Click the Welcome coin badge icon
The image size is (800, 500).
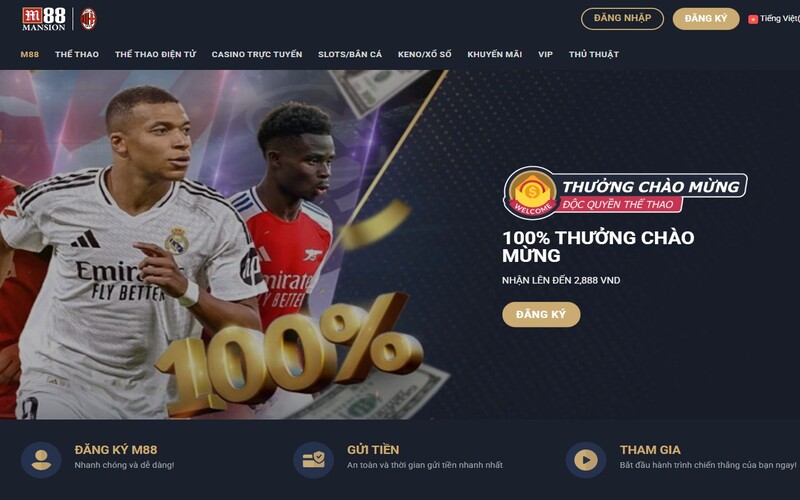pyautogui.click(x=532, y=193)
